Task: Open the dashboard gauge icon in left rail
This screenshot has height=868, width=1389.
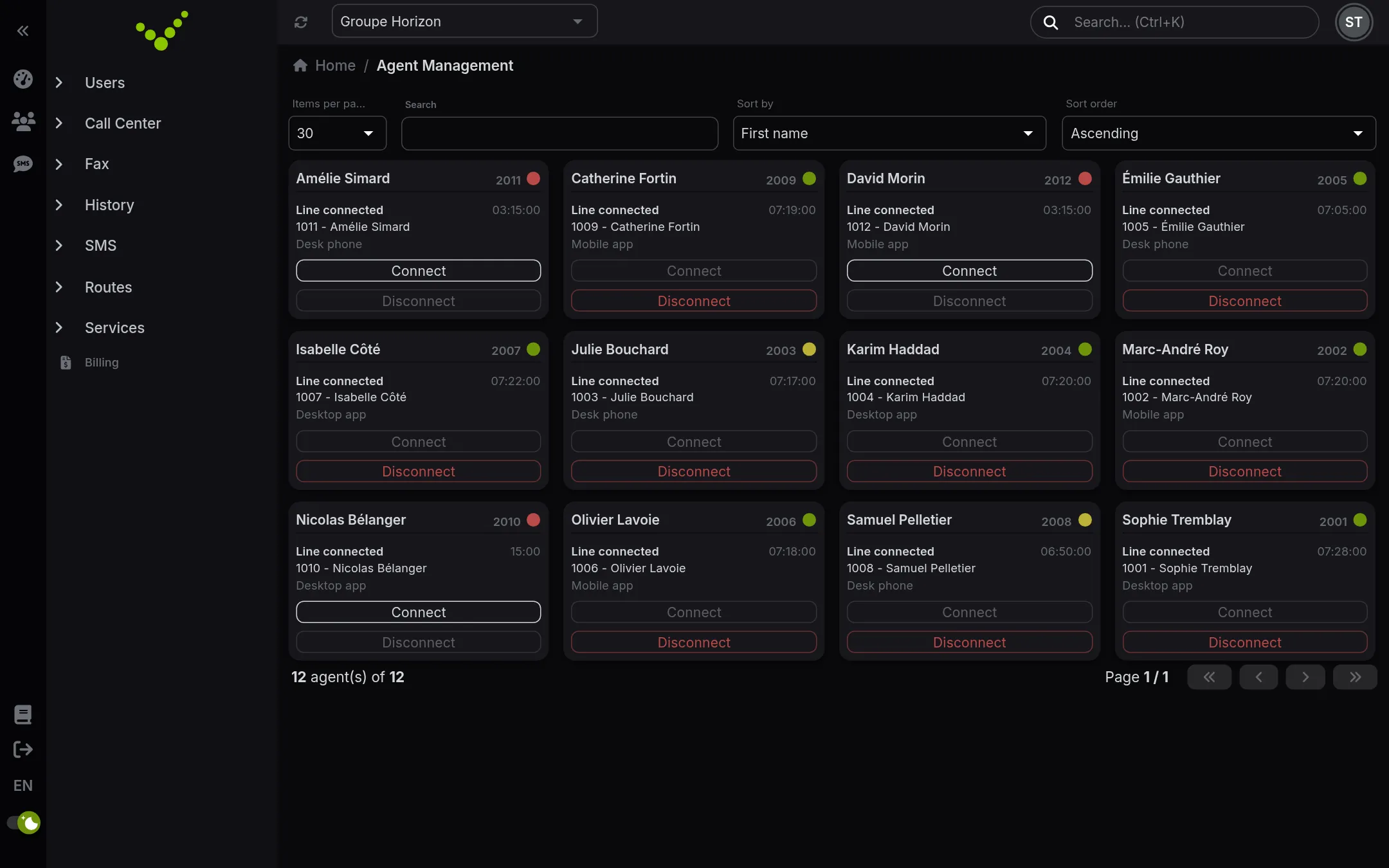Action: (23, 78)
